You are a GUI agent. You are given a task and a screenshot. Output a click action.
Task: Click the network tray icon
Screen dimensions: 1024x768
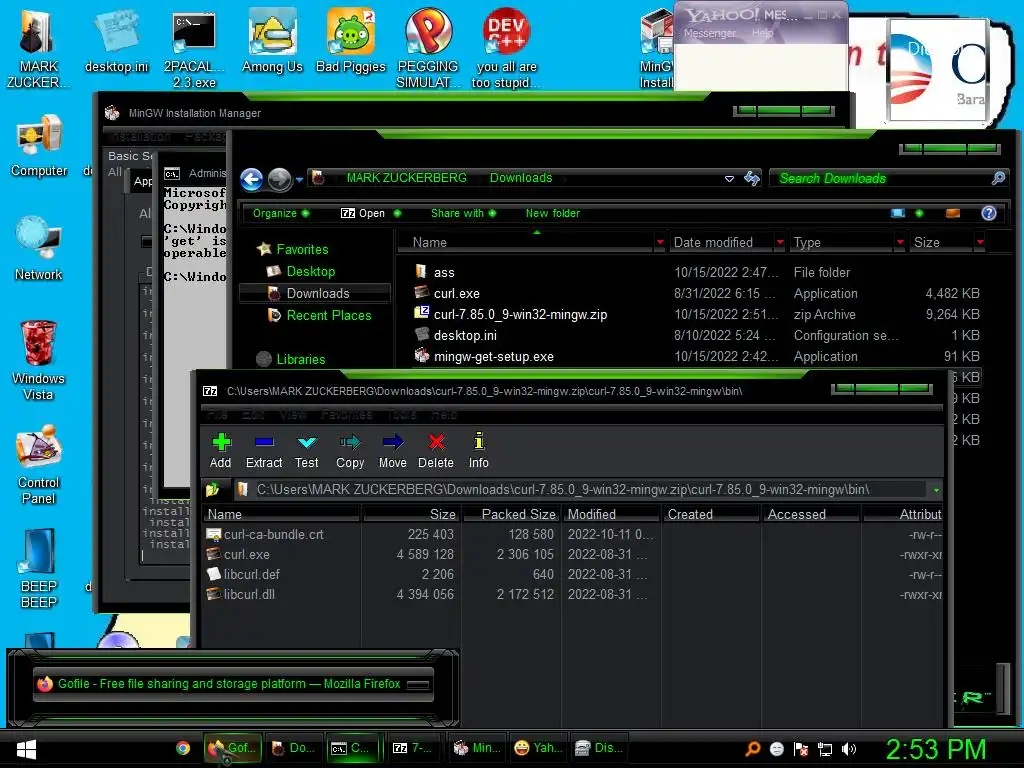[x=825, y=749]
